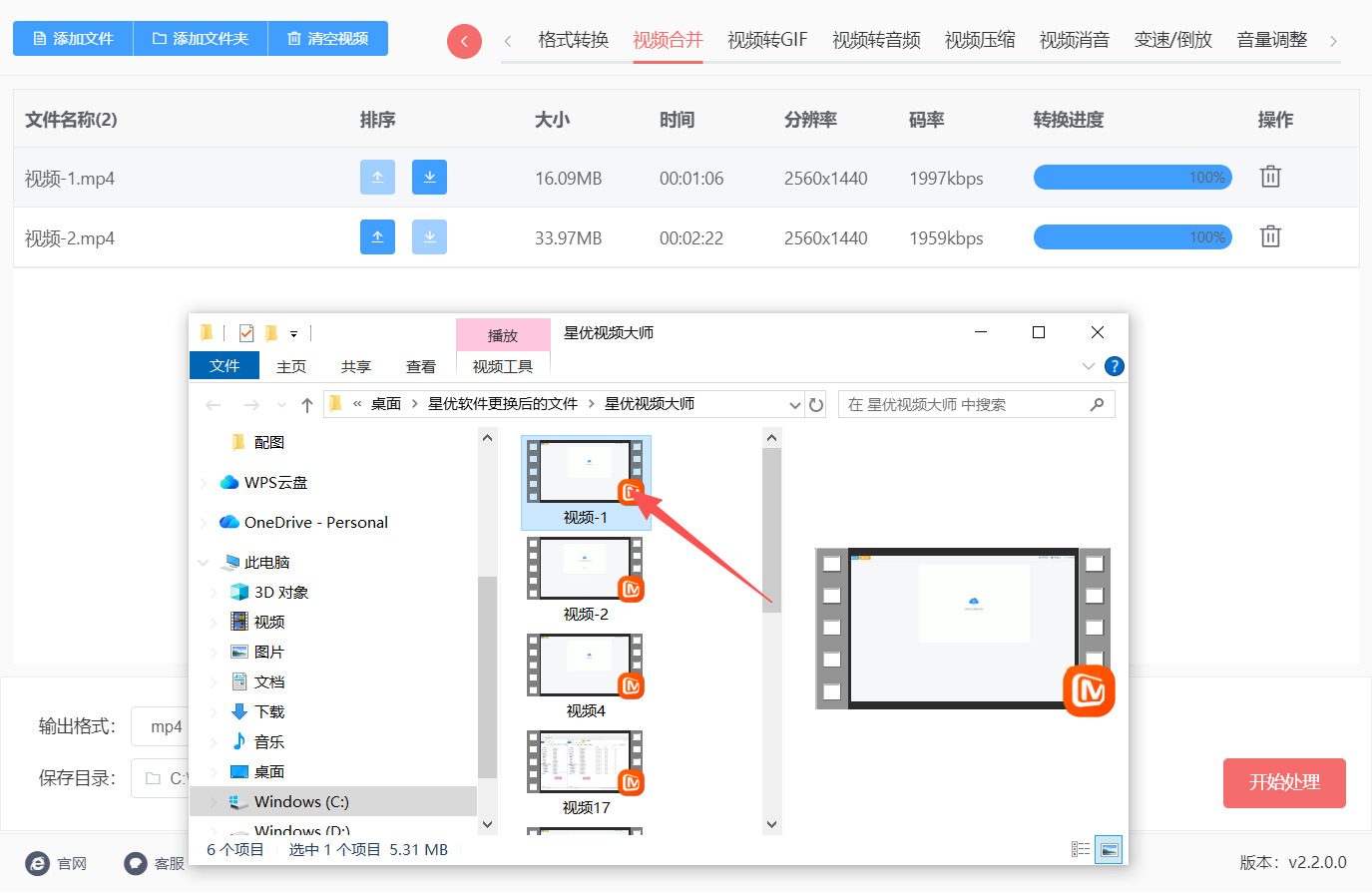Viewport: 1372px width, 893px height.
Task: Open the 文件 menu in Explorer
Action: [x=225, y=366]
